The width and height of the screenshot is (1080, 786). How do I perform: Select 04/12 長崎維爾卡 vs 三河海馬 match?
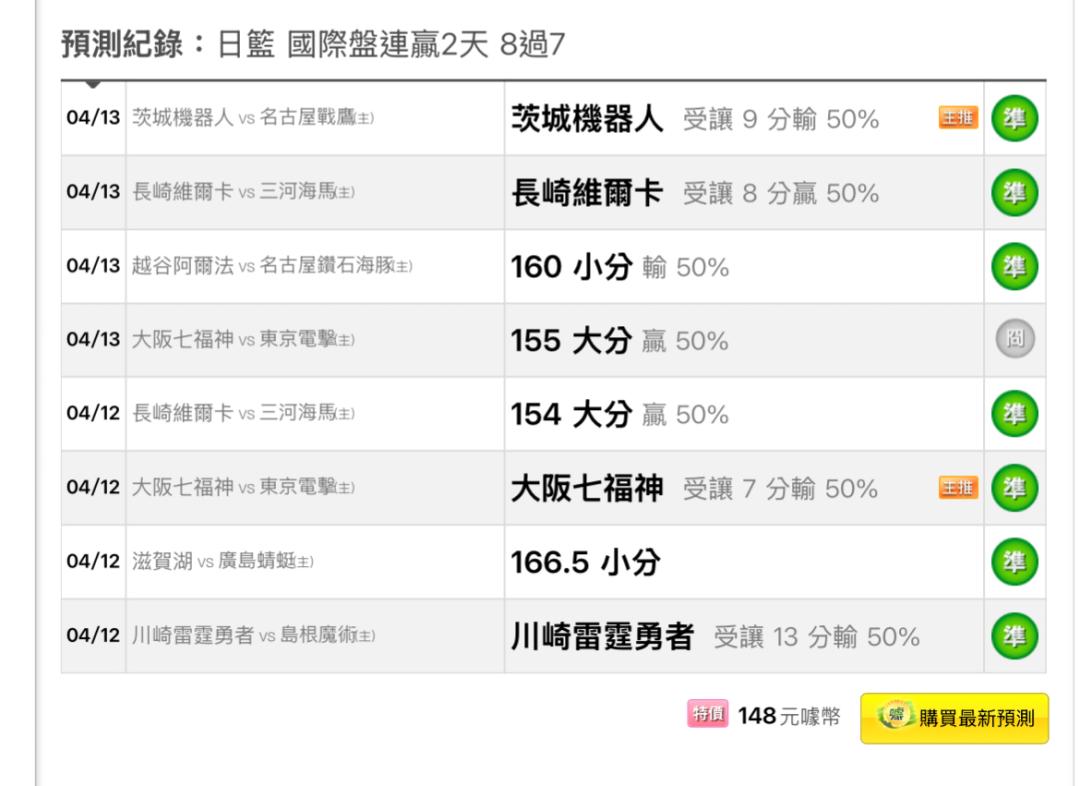click(243, 413)
